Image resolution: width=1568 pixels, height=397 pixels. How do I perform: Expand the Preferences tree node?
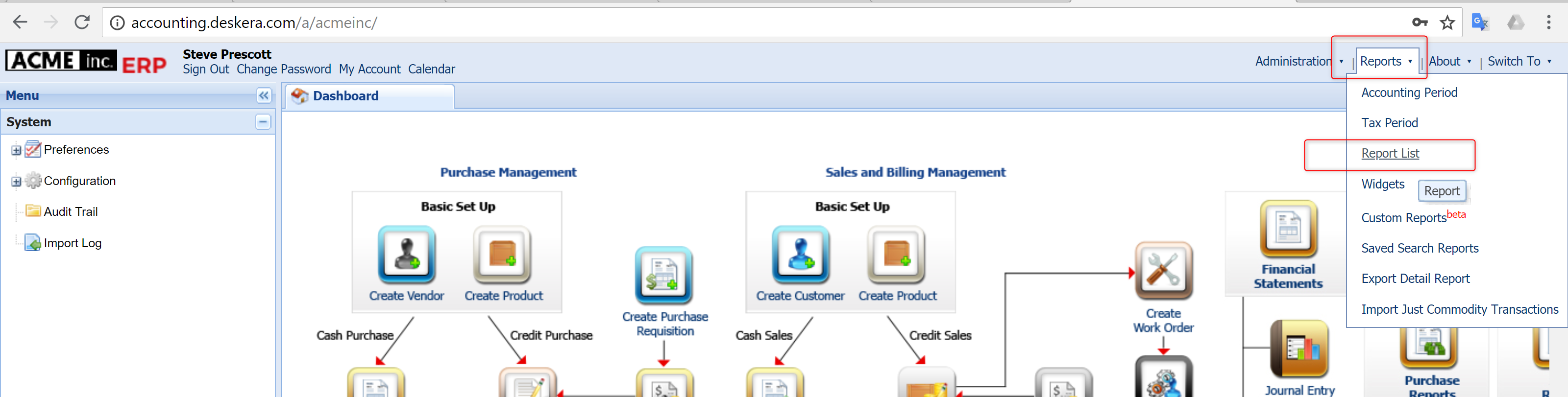pos(17,150)
